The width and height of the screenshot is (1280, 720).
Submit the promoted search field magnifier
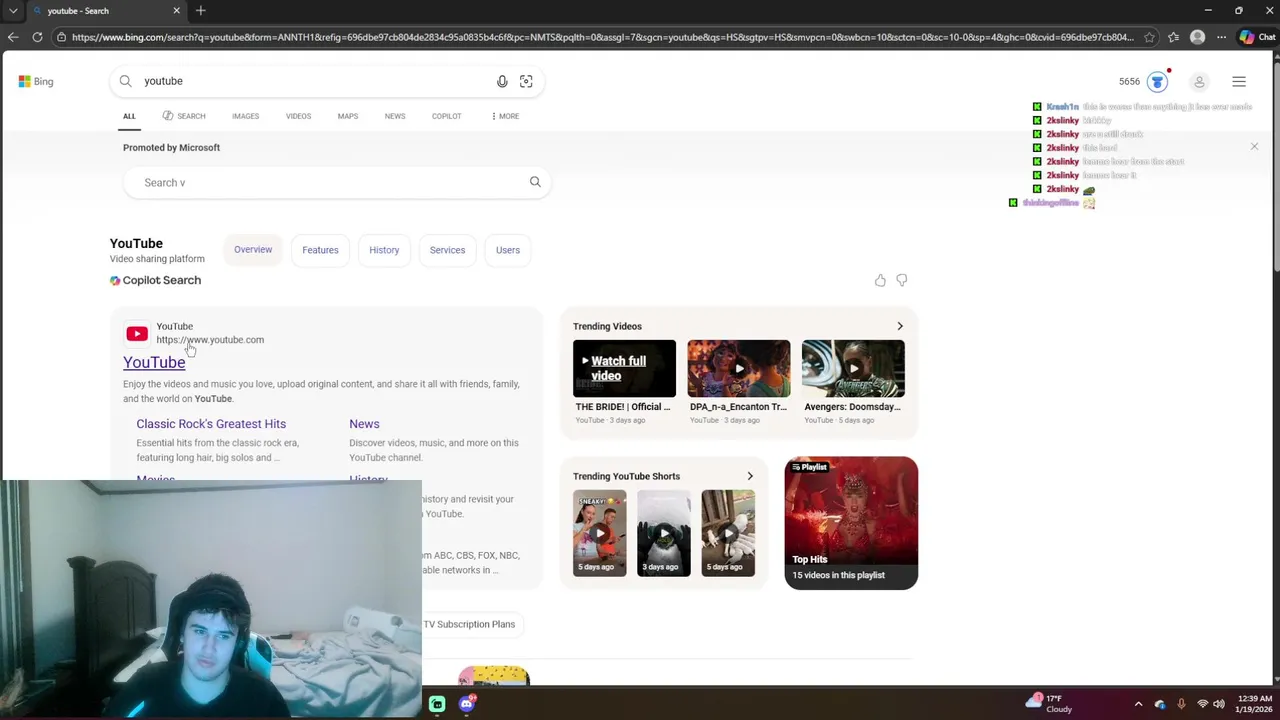click(x=535, y=182)
